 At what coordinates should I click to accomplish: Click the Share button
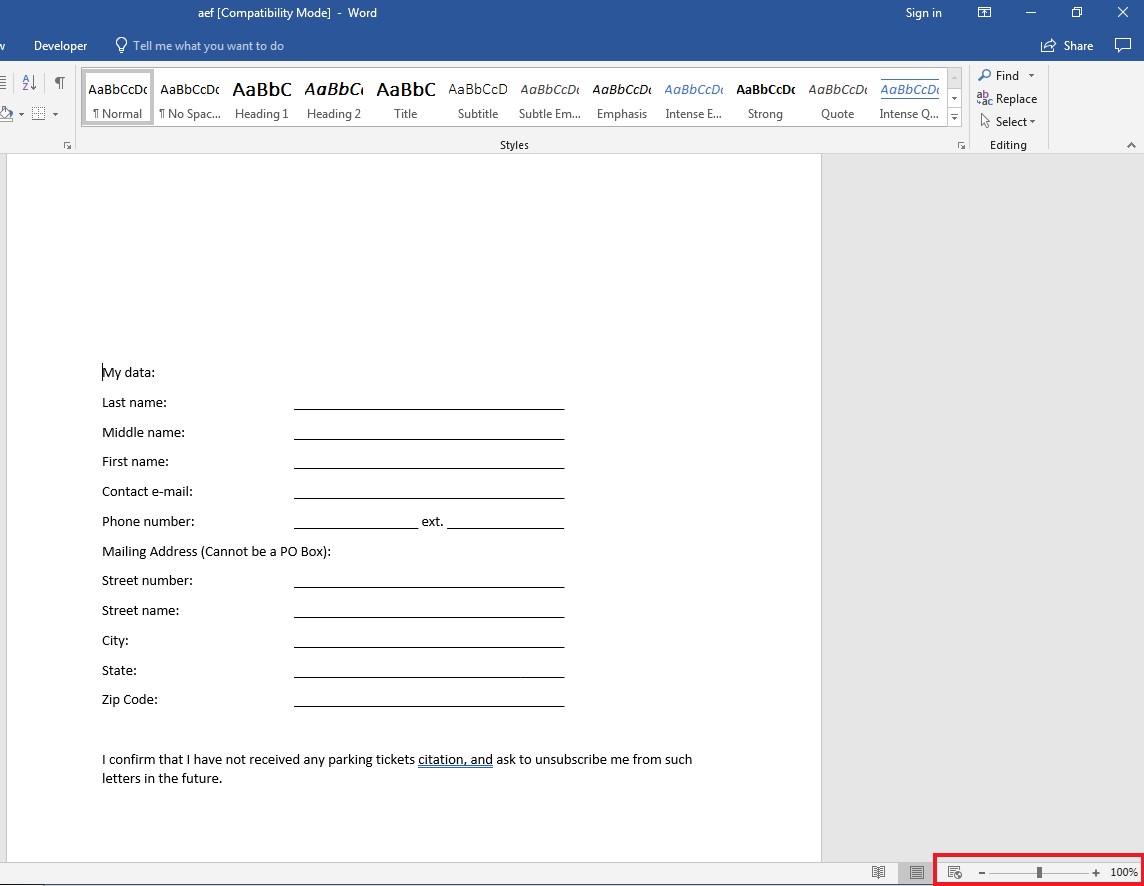(1067, 46)
